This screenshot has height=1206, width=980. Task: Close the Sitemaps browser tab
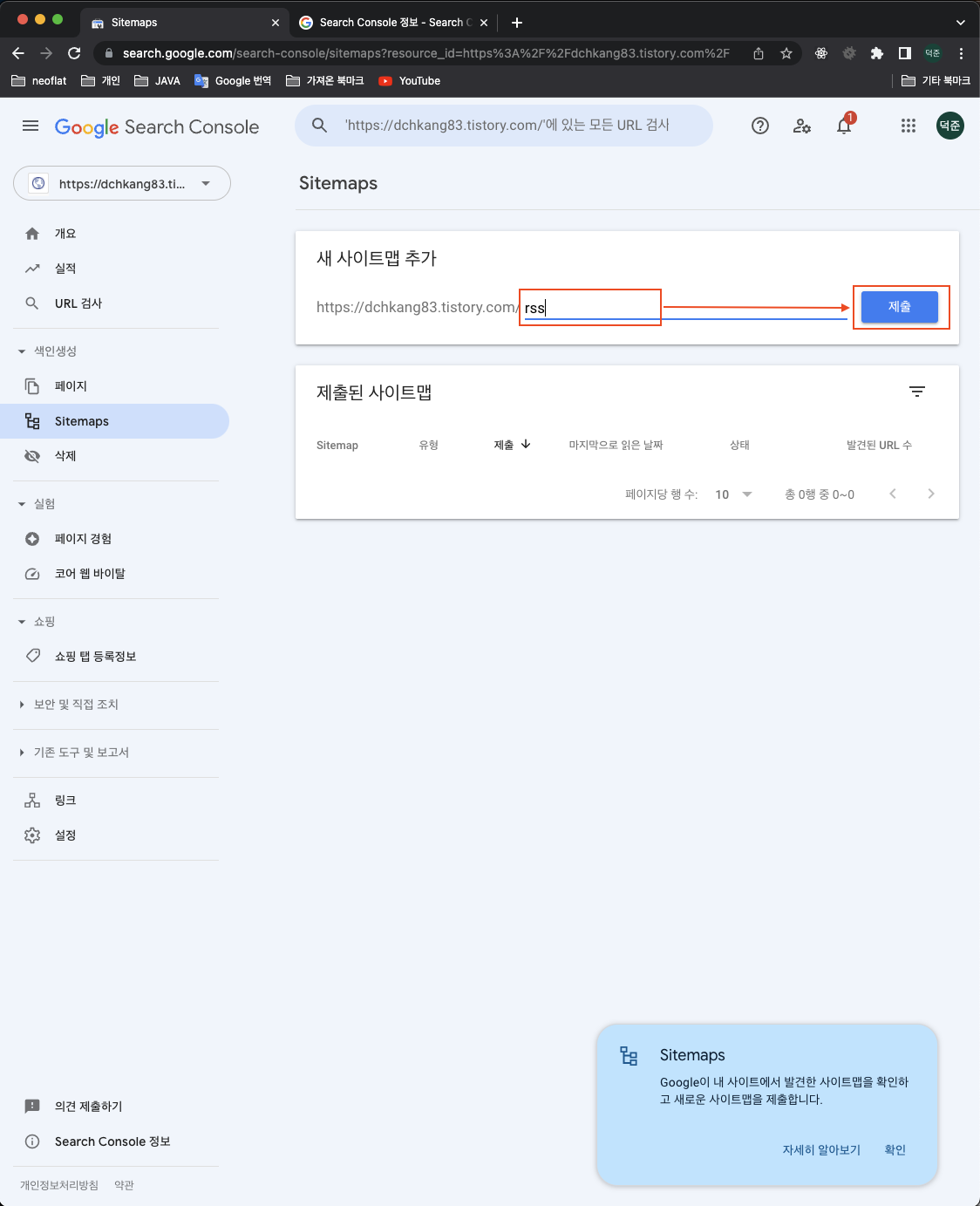[x=276, y=23]
